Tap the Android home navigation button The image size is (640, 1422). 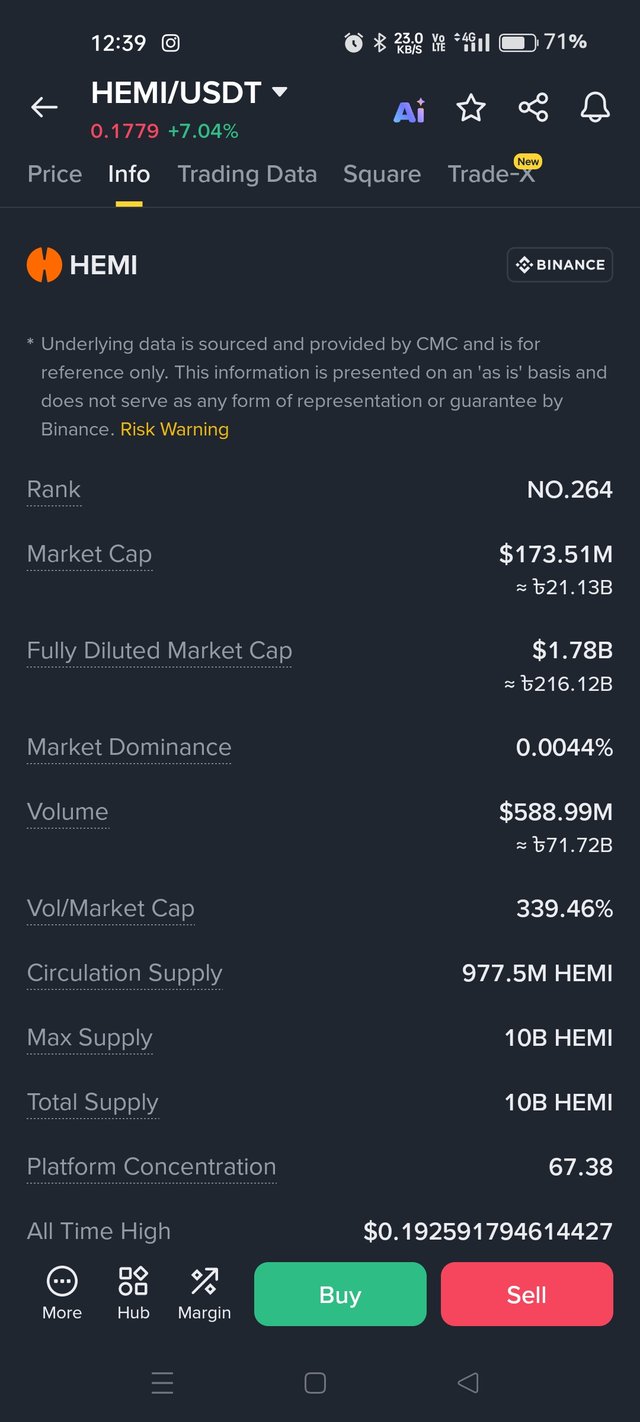[315, 1383]
